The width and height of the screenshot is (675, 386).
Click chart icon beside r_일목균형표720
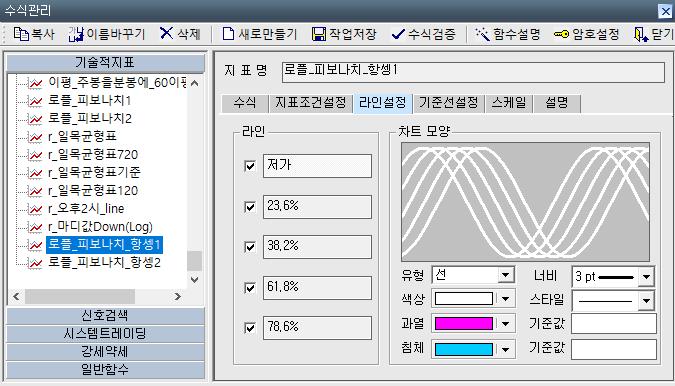[35, 155]
